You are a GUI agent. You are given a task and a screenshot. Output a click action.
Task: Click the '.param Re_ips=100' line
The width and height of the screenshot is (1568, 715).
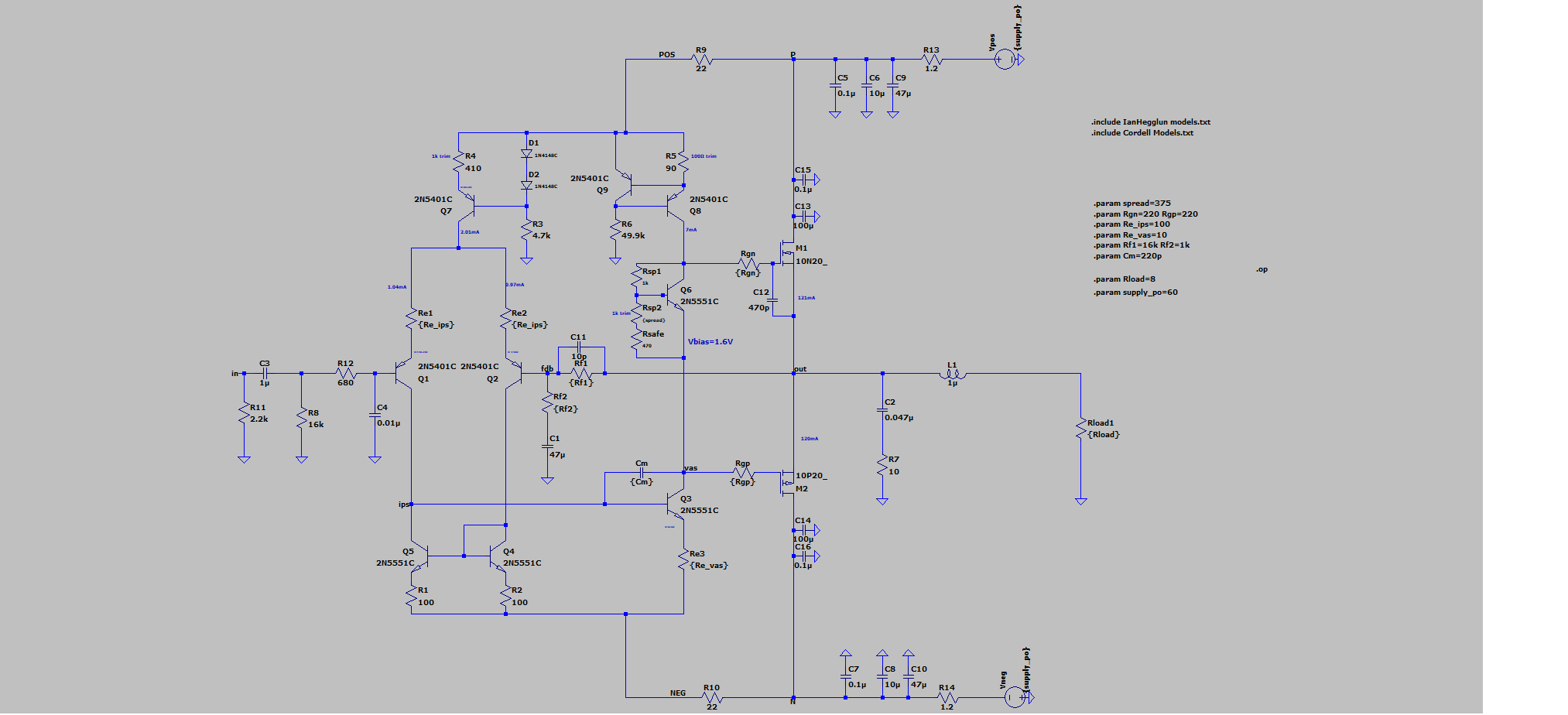(x=1131, y=224)
